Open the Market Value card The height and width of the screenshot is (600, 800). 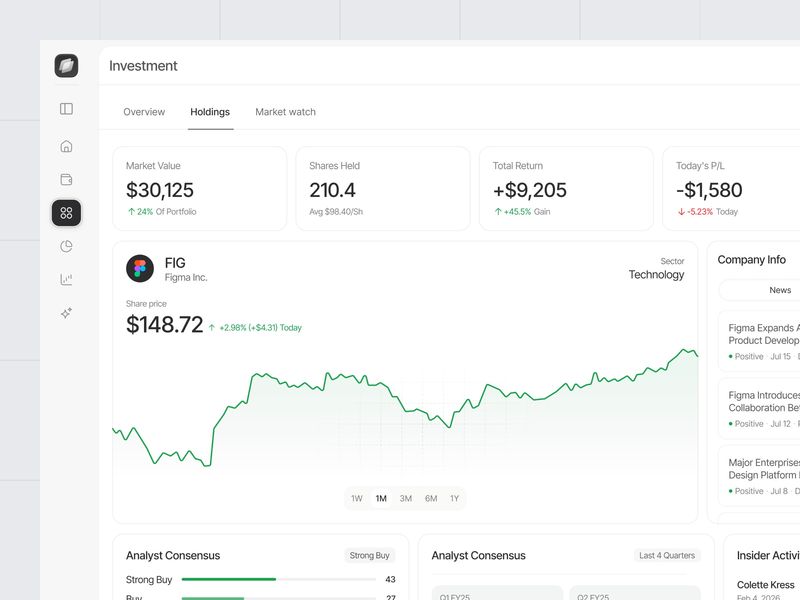click(199, 189)
